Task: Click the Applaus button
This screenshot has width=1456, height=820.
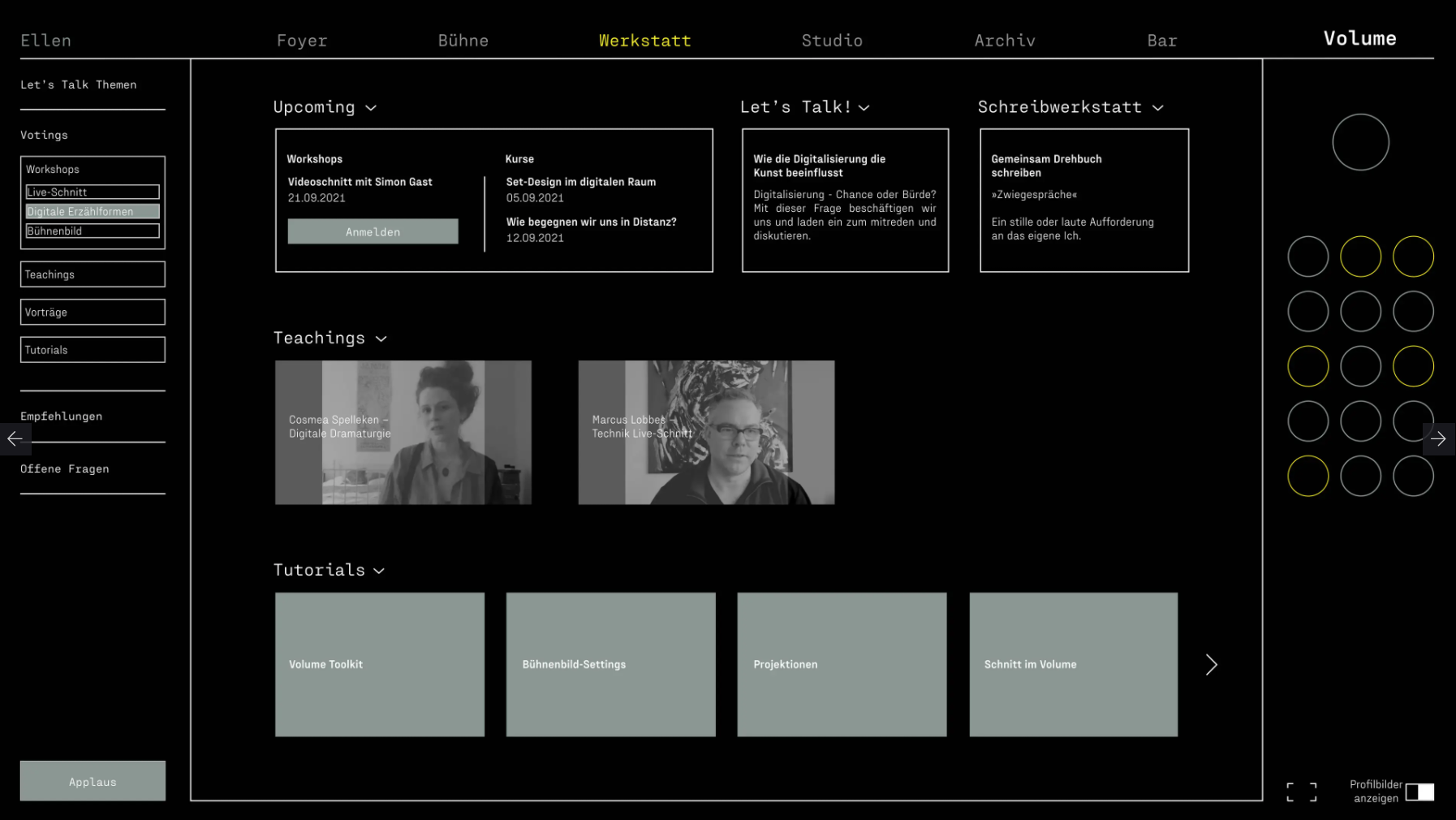Action: 93,781
